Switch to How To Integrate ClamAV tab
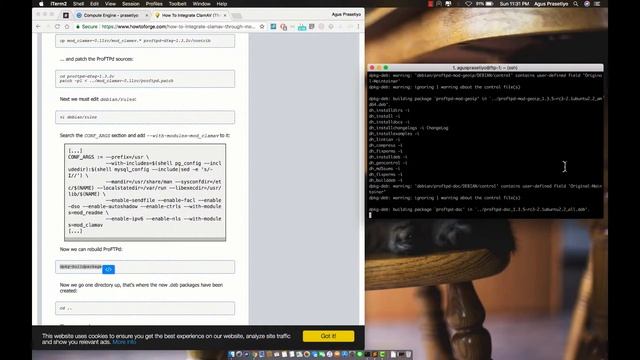The image size is (640, 360). (x=191, y=15)
